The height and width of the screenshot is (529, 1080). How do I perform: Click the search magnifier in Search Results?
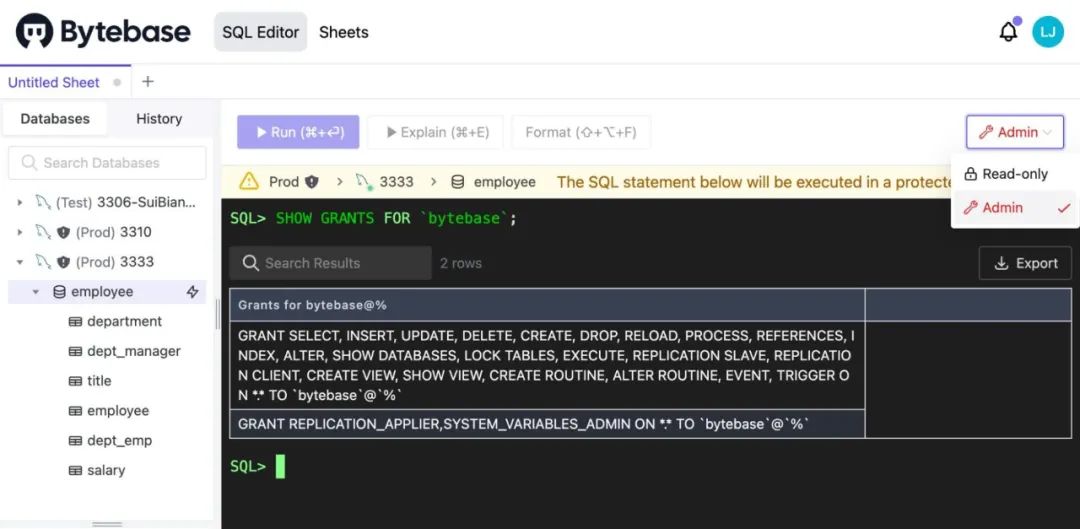252,263
